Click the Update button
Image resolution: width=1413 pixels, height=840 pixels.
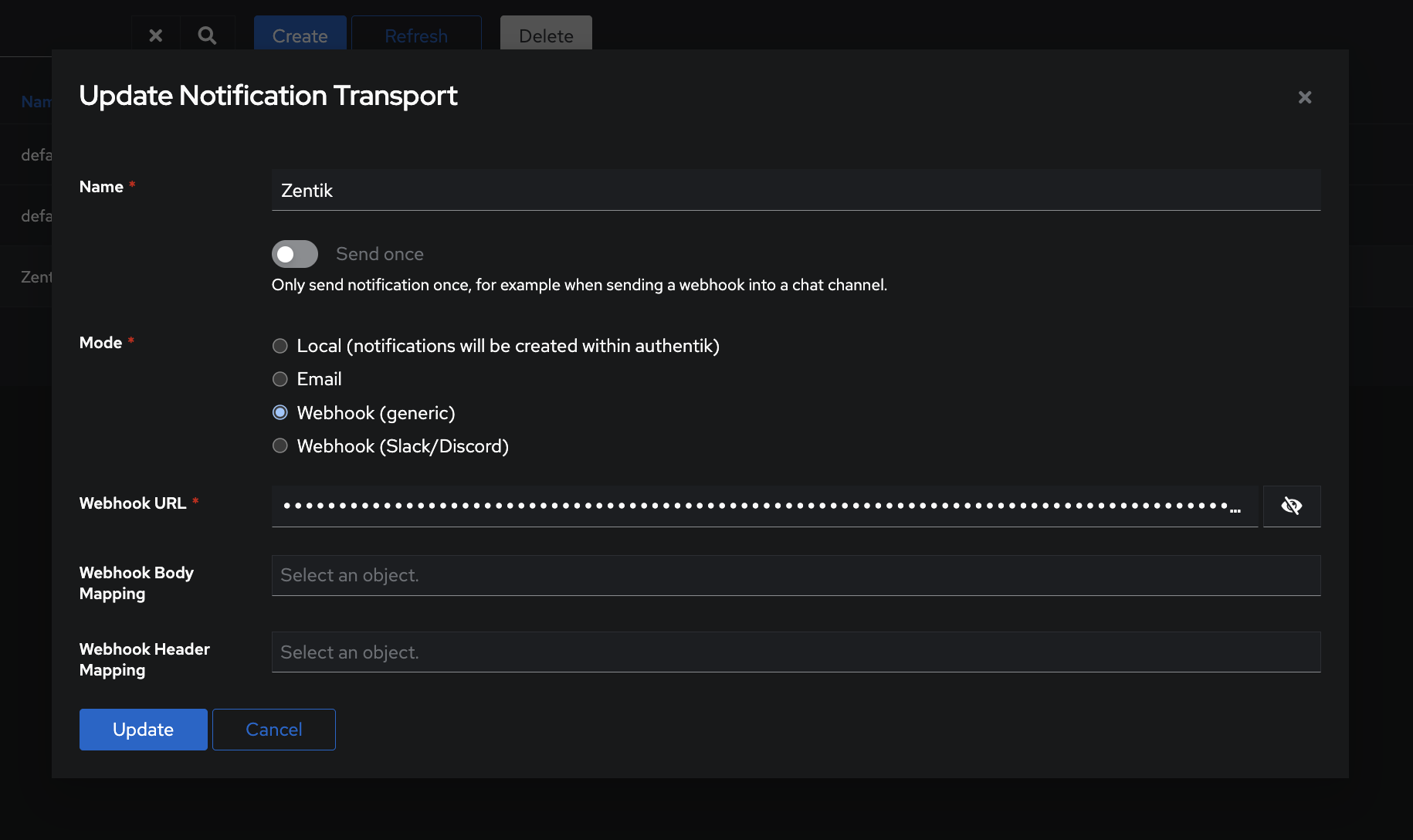click(143, 730)
